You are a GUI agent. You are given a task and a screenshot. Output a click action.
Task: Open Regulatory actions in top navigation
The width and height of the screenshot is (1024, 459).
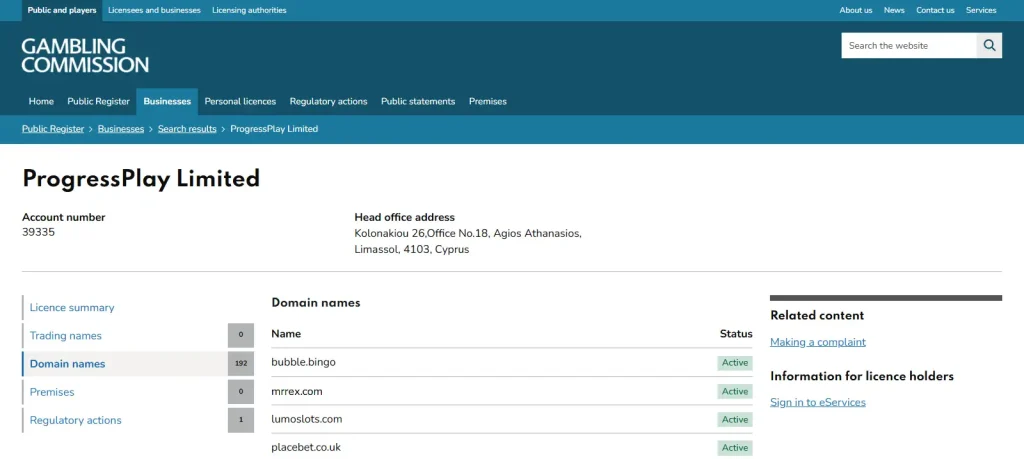[328, 101]
